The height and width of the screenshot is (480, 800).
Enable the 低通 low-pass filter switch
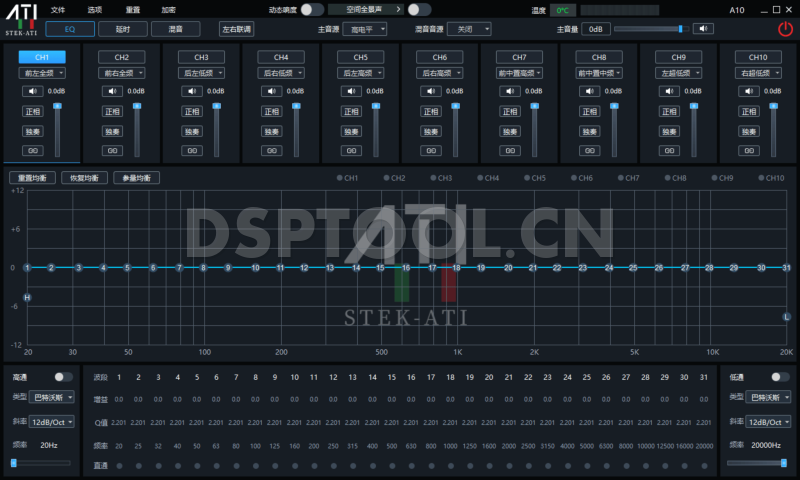coord(780,377)
